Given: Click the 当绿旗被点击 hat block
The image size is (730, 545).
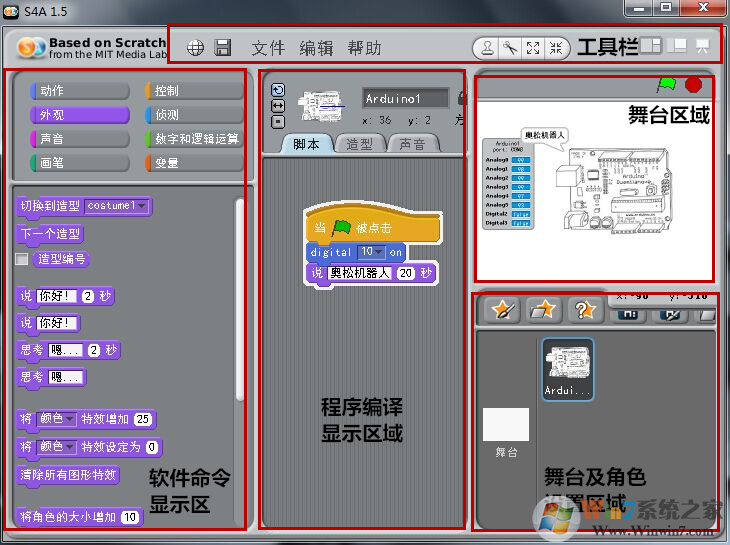Looking at the screenshot, I should (x=372, y=224).
